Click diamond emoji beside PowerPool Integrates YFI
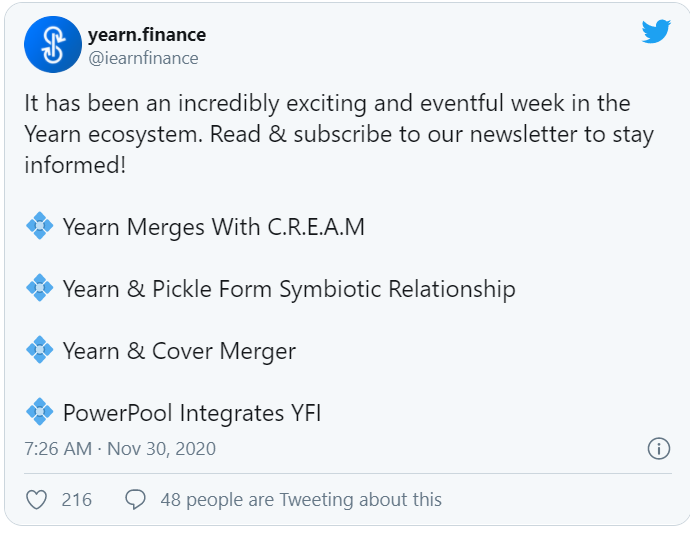This screenshot has width=690, height=533. point(39,412)
